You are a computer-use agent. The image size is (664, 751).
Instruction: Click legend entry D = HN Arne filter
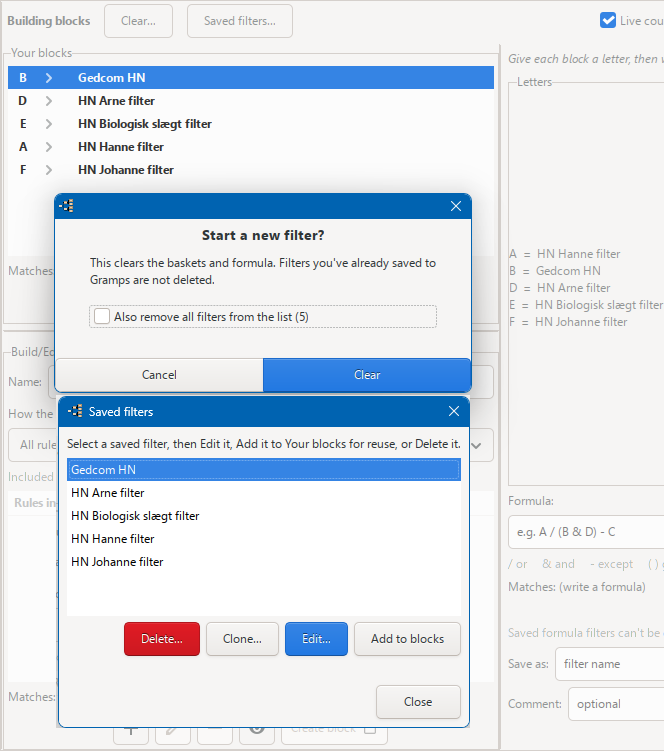[560, 288]
